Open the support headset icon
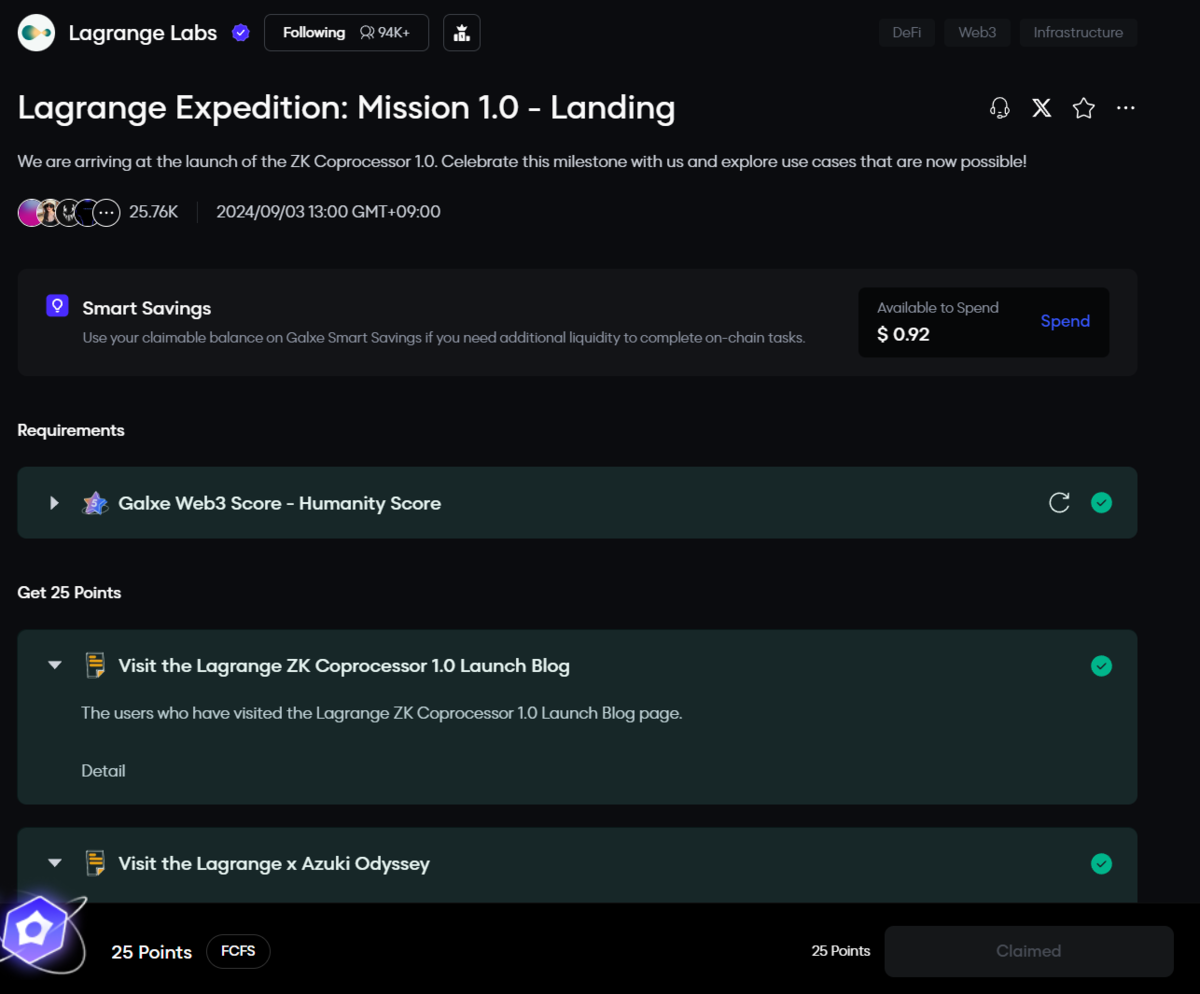The width and height of the screenshot is (1200, 994). [x=999, y=108]
